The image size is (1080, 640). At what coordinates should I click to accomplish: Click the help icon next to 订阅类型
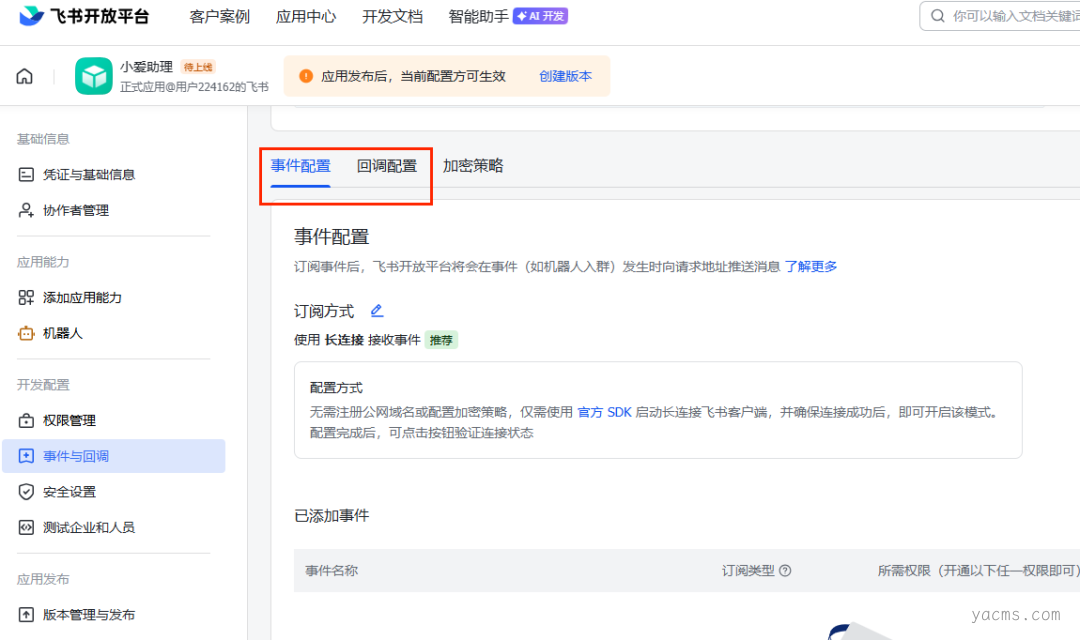coord(785,571)
